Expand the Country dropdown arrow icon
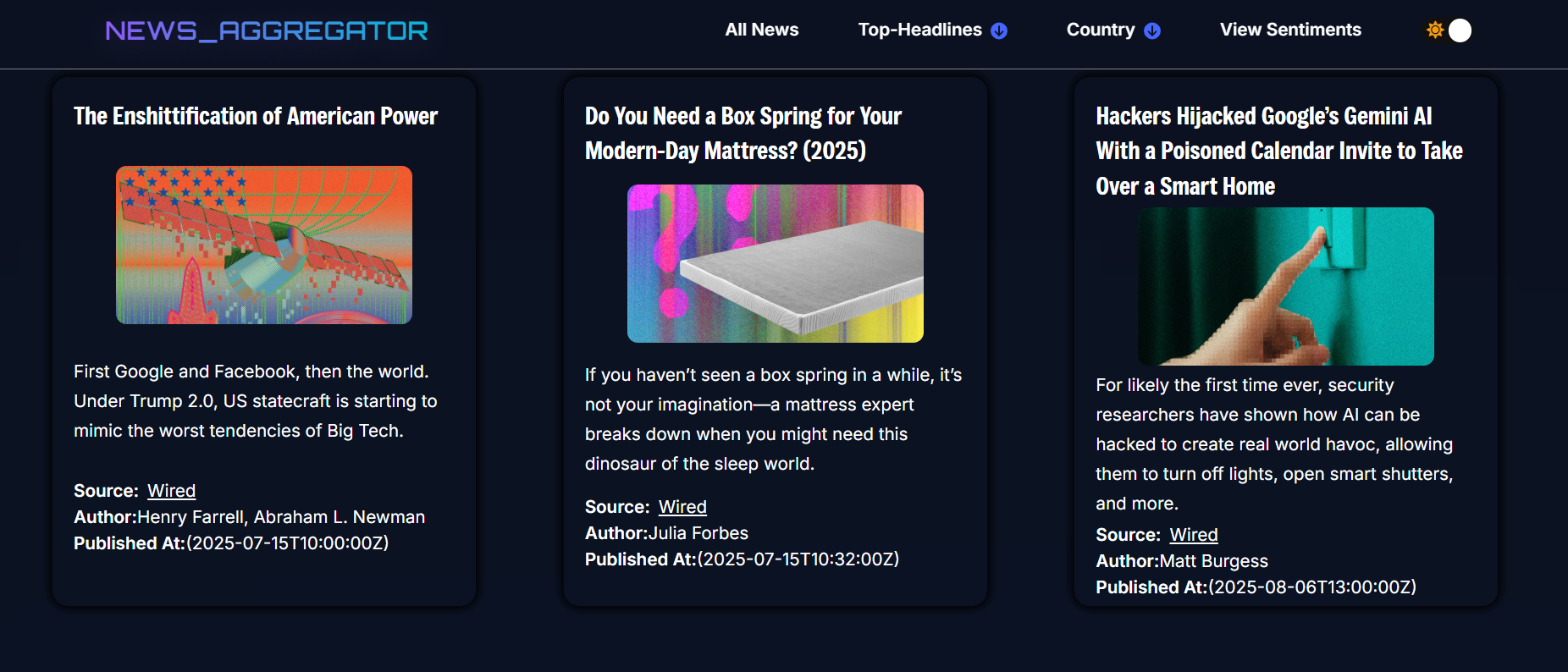 (x=1152, y=30)
